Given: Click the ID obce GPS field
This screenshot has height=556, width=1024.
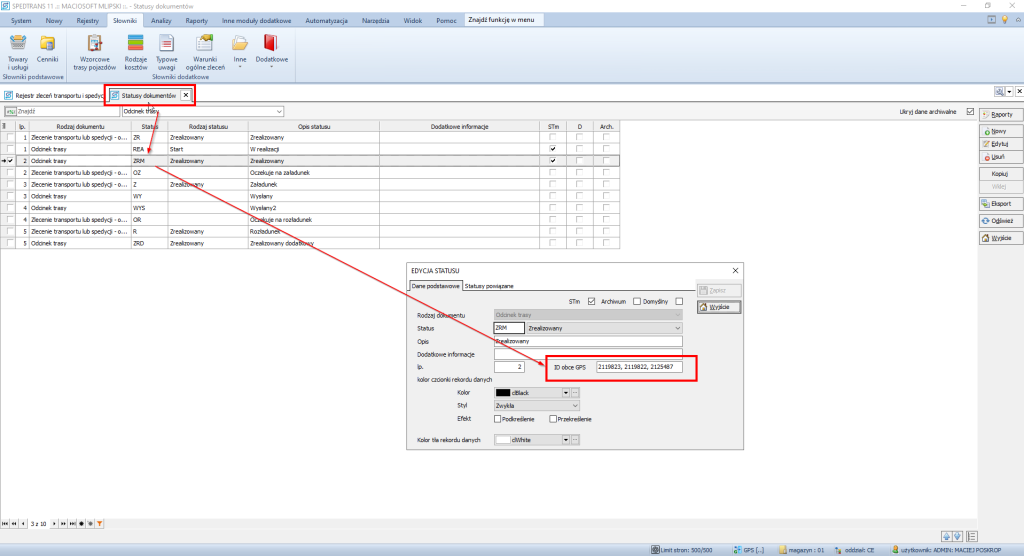Looking at the screenshot, I should [637, 368].
